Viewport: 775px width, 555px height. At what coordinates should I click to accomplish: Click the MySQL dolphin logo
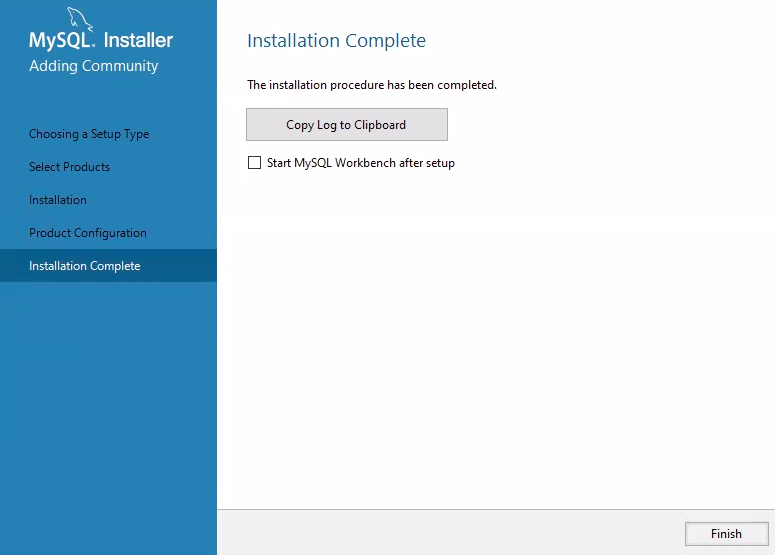pos(80,19)
